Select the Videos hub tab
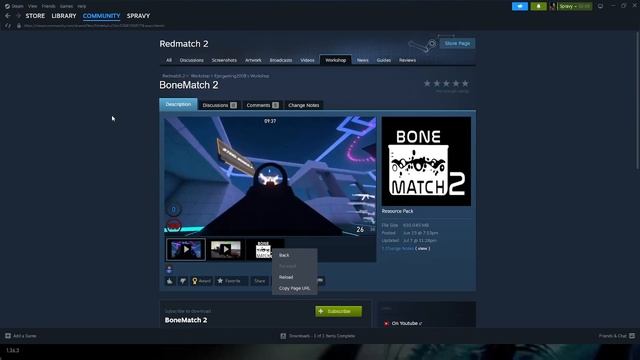 [307, 60]
